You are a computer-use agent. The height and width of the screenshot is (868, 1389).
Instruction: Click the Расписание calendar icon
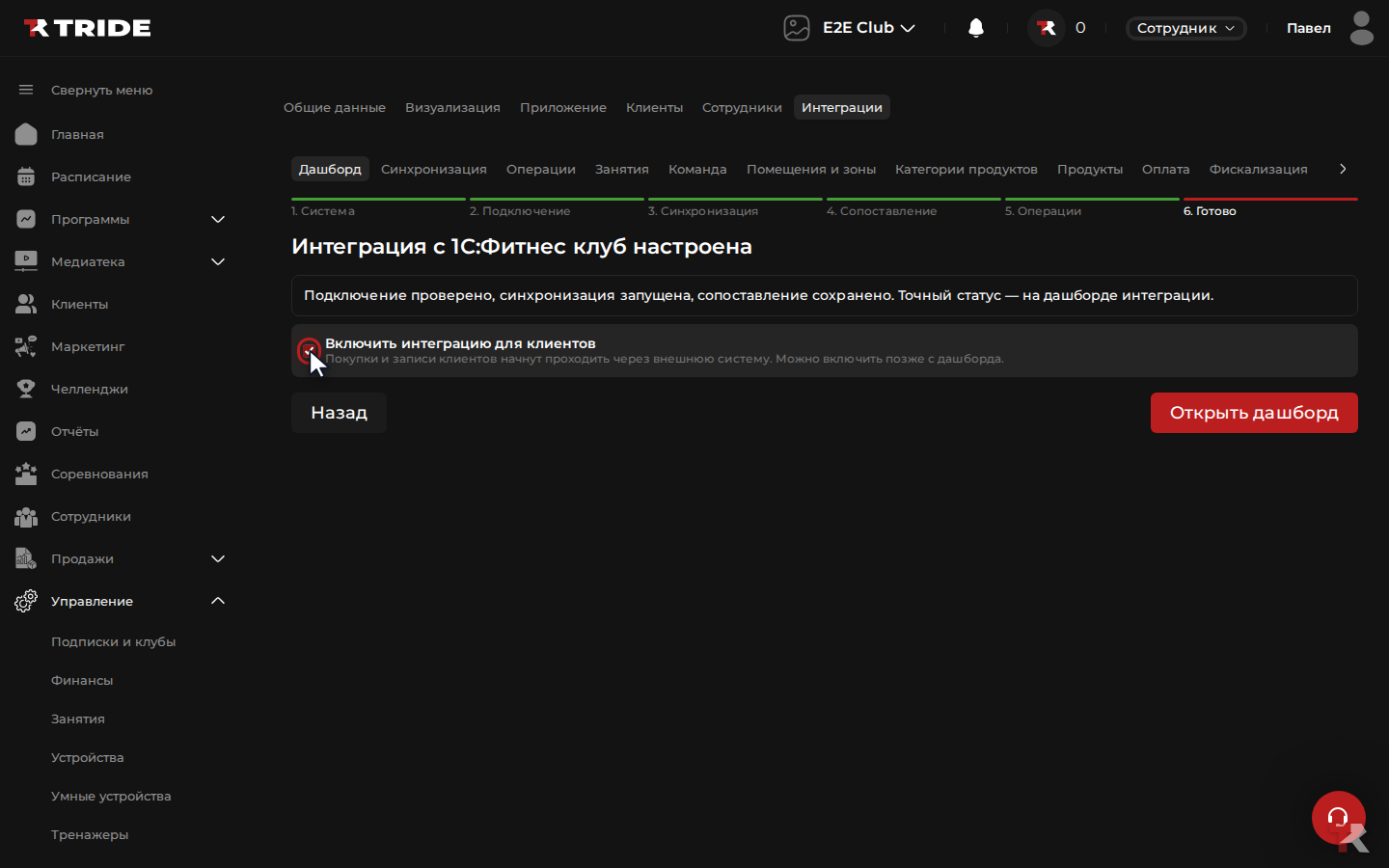coord(26,176)
